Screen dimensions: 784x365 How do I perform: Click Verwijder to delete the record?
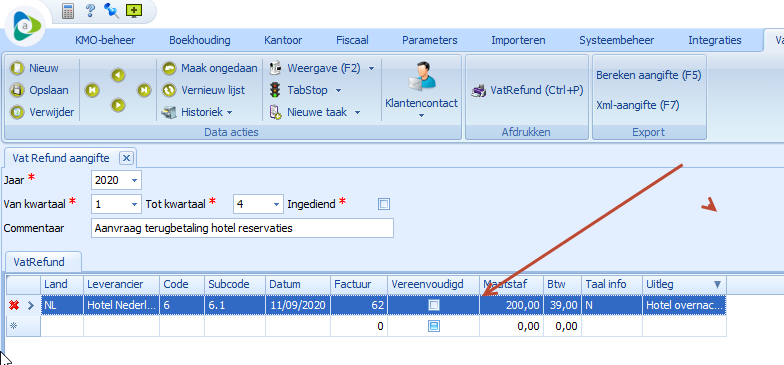(x=42, y=112)
